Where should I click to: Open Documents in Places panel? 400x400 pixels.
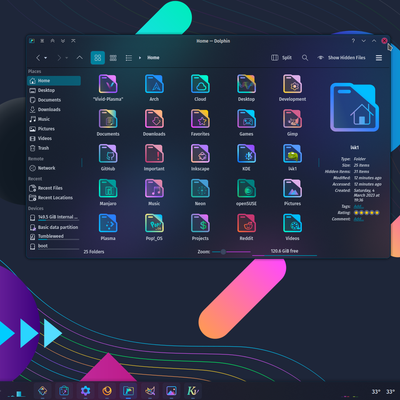tap(54, 100)
